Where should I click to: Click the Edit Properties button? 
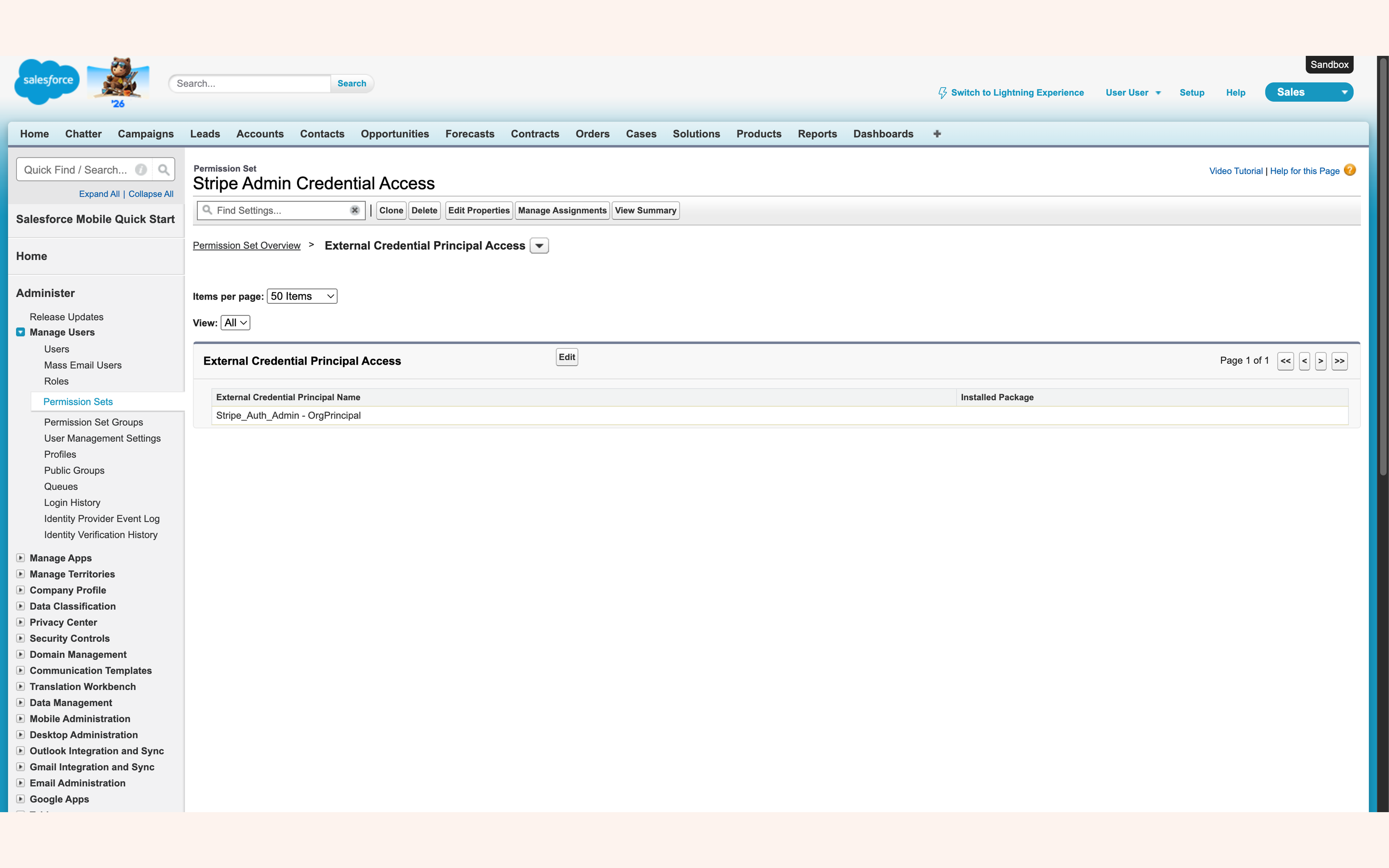[x=479, y=210]
